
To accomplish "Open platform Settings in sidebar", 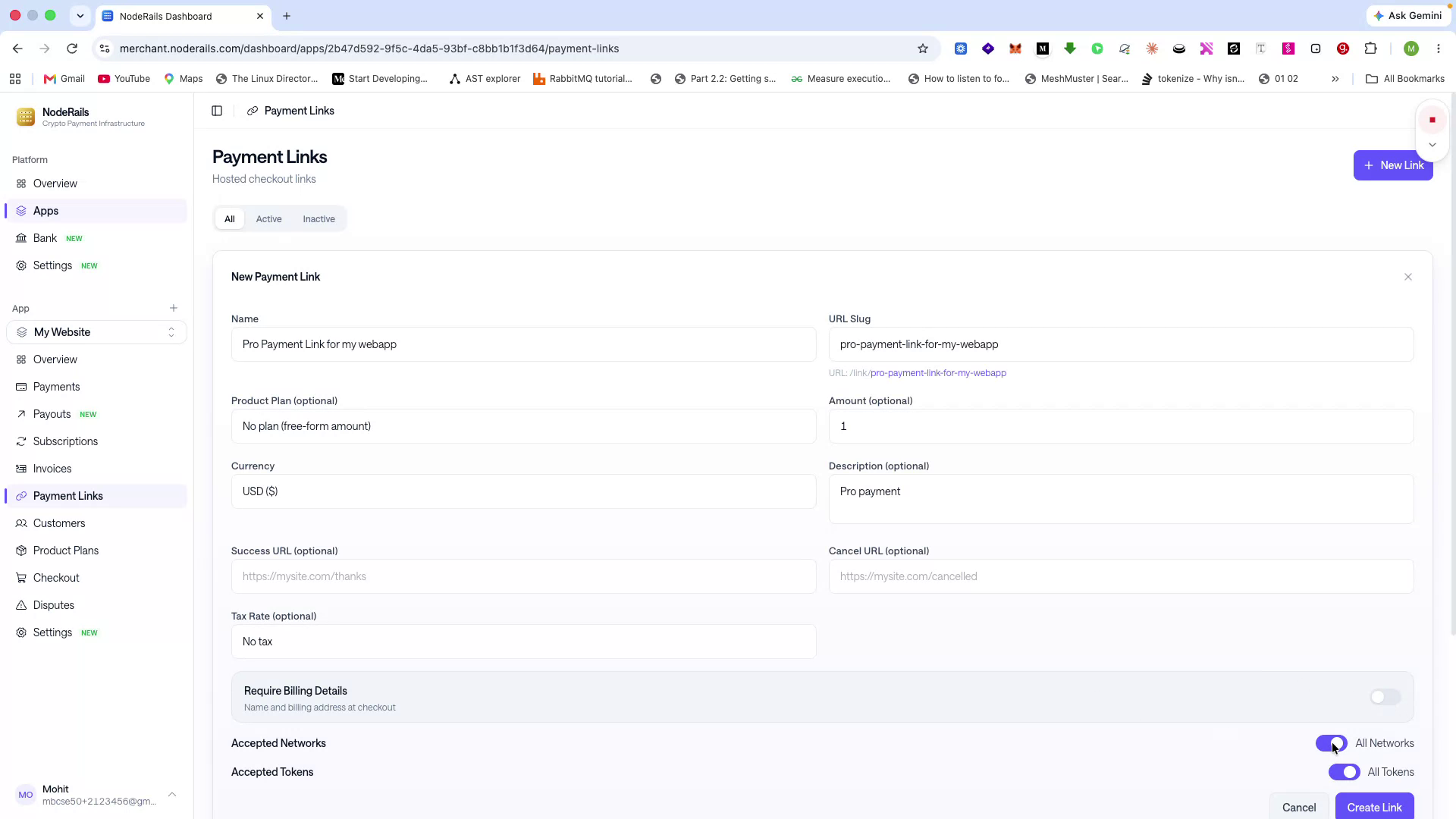I will click(96, 265).
